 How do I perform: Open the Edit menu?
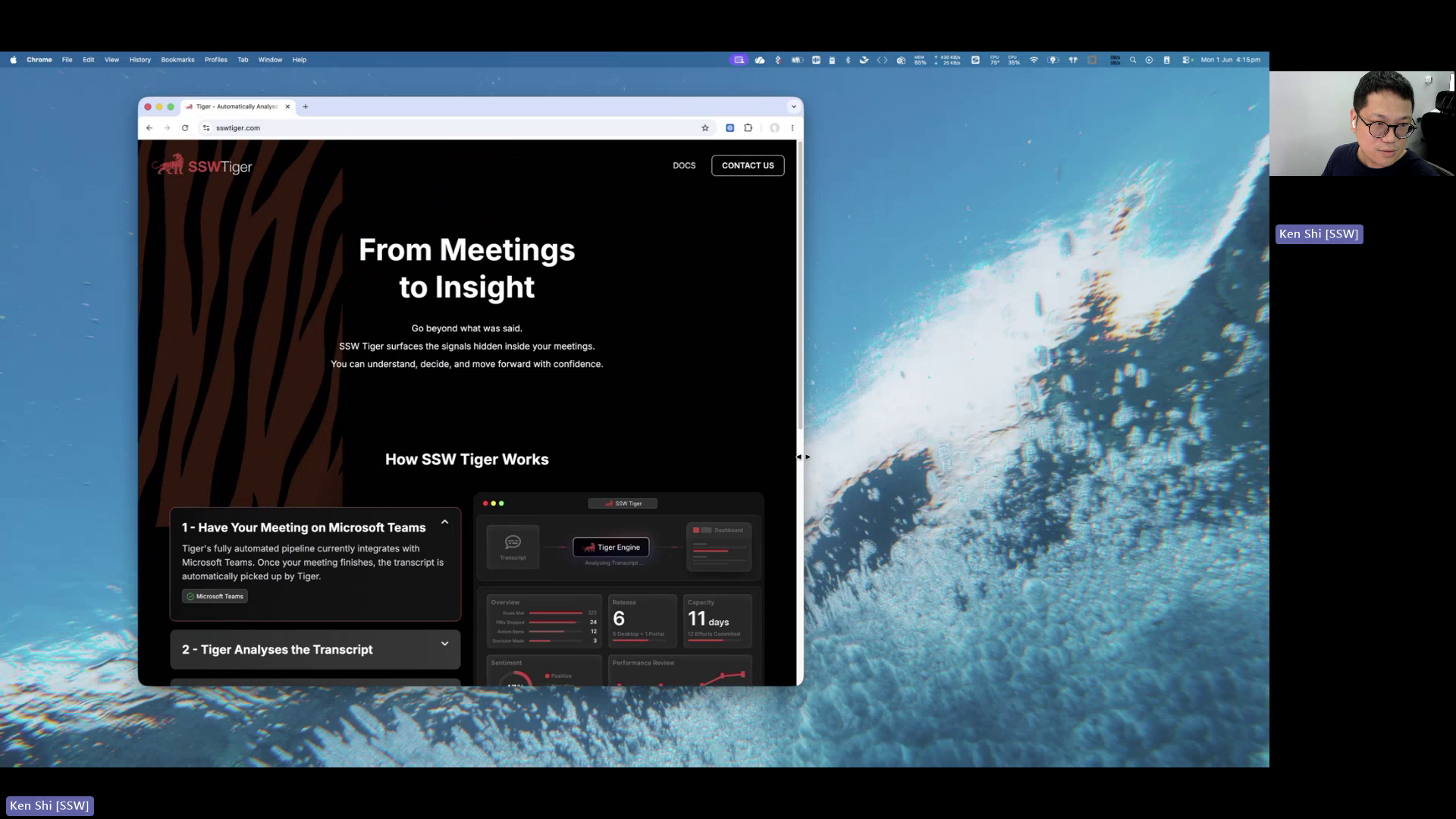[x=89, y=60]
